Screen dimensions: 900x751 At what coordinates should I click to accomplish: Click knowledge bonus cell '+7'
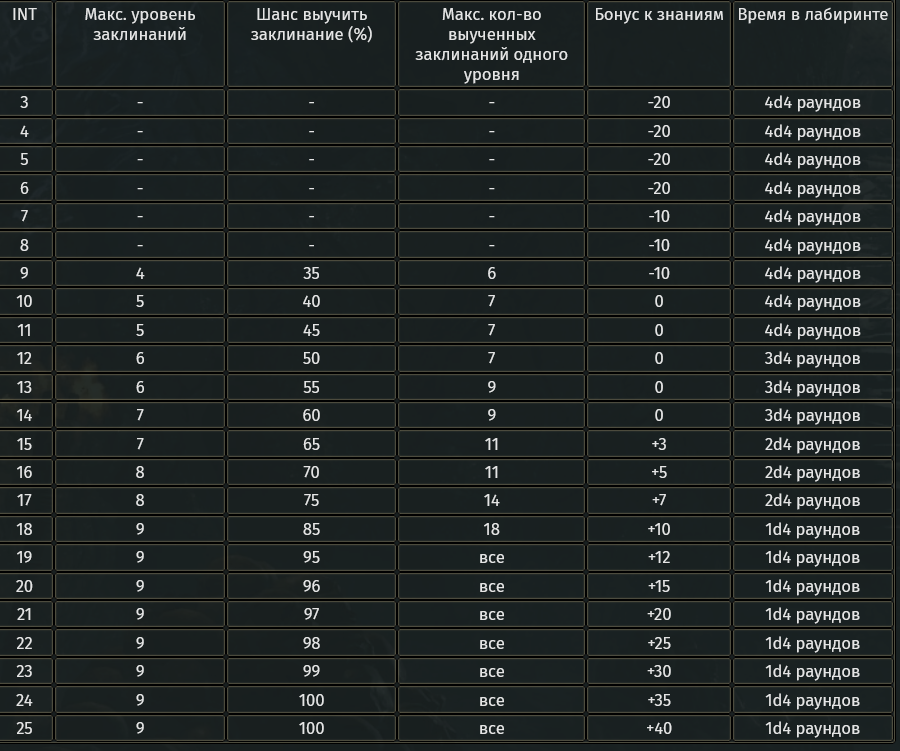[x=659, y=500]
